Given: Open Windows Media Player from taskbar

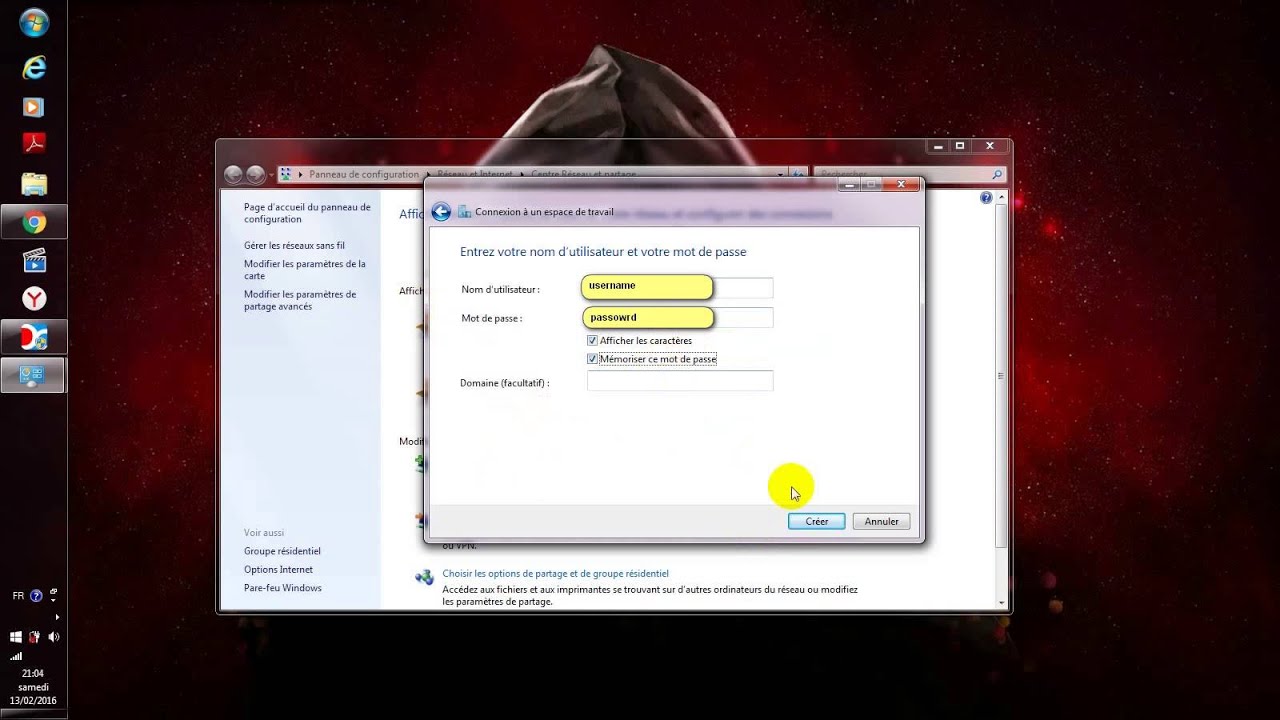Looking at the screenshot, I should point(34,106).
